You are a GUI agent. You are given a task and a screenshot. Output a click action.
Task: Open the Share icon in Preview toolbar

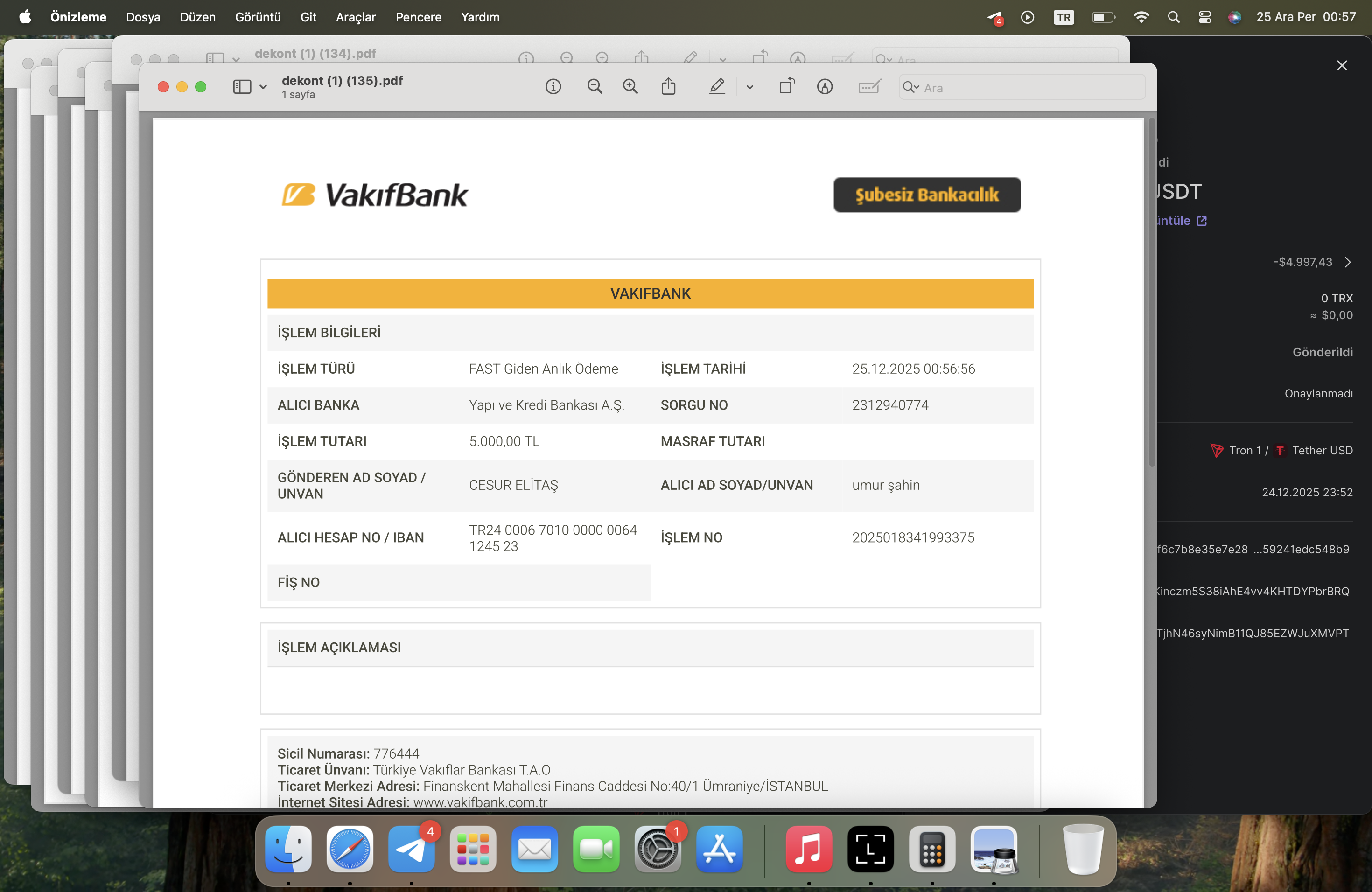(668, 87)
